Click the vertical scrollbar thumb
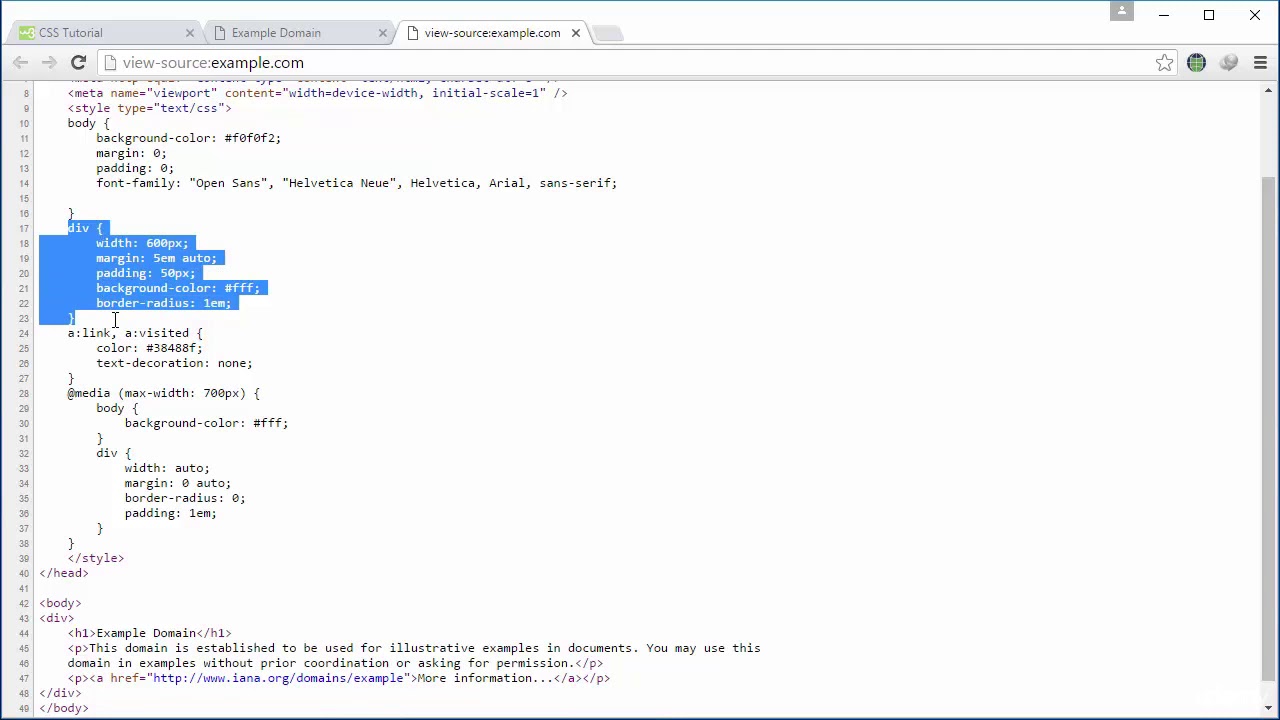This screenshot has height=720, width=1280. [x=1269, y=428]
